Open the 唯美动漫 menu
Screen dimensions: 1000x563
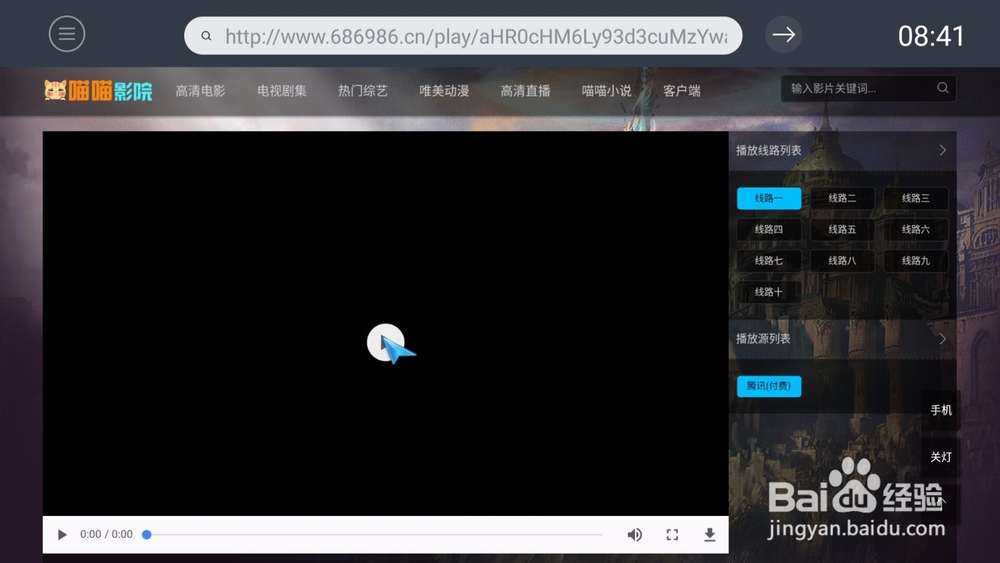click(444, 91)
